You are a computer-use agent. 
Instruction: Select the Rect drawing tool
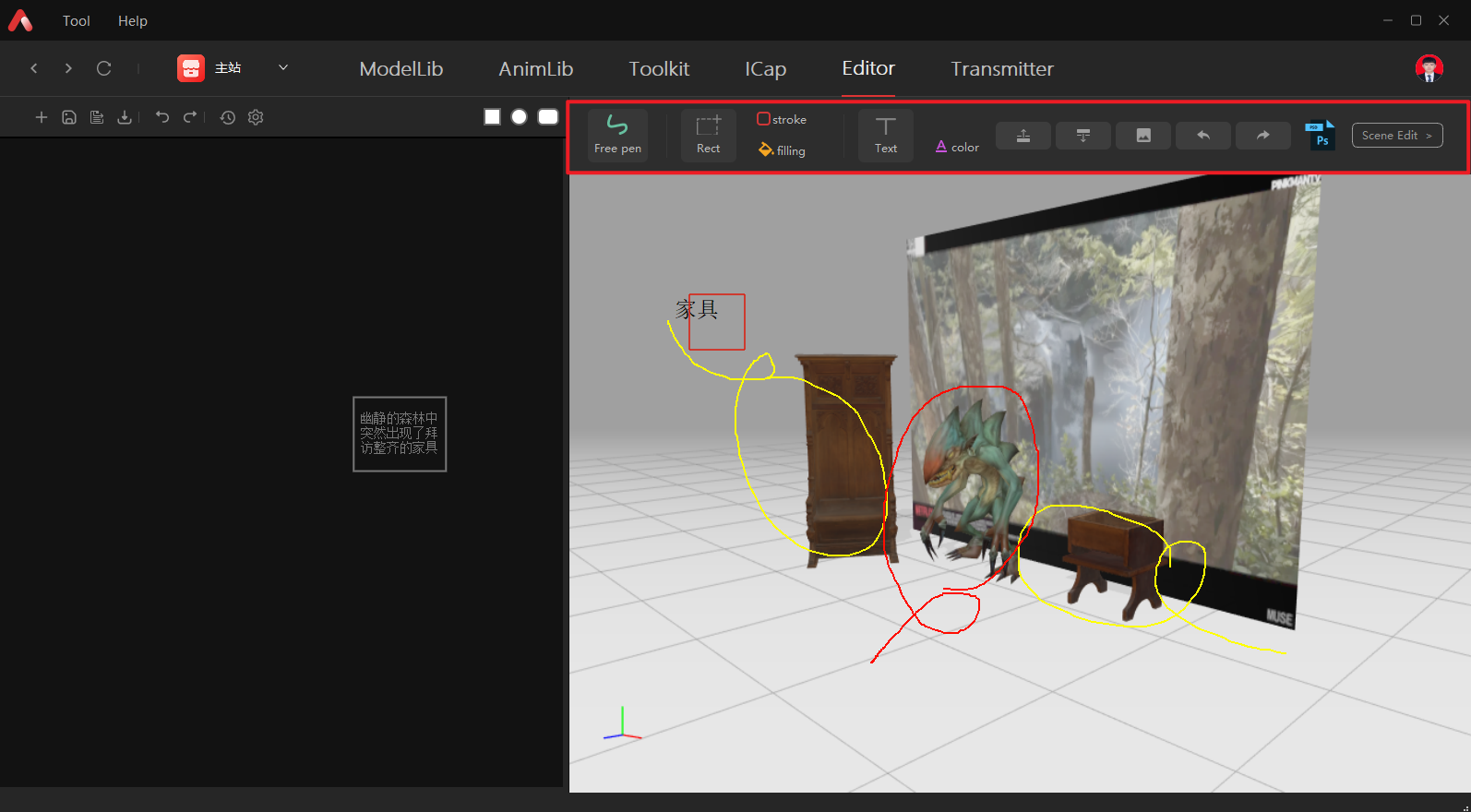(x=708, y=136)
